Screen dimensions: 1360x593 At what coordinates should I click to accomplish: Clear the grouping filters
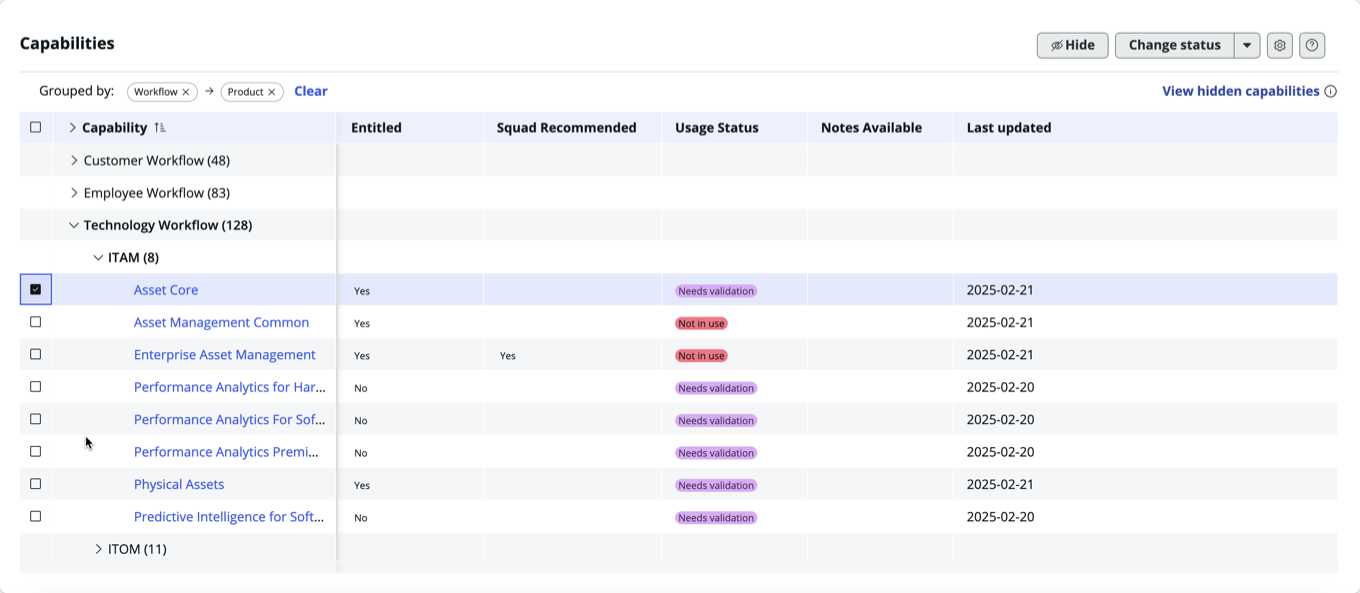pos(311,91)
